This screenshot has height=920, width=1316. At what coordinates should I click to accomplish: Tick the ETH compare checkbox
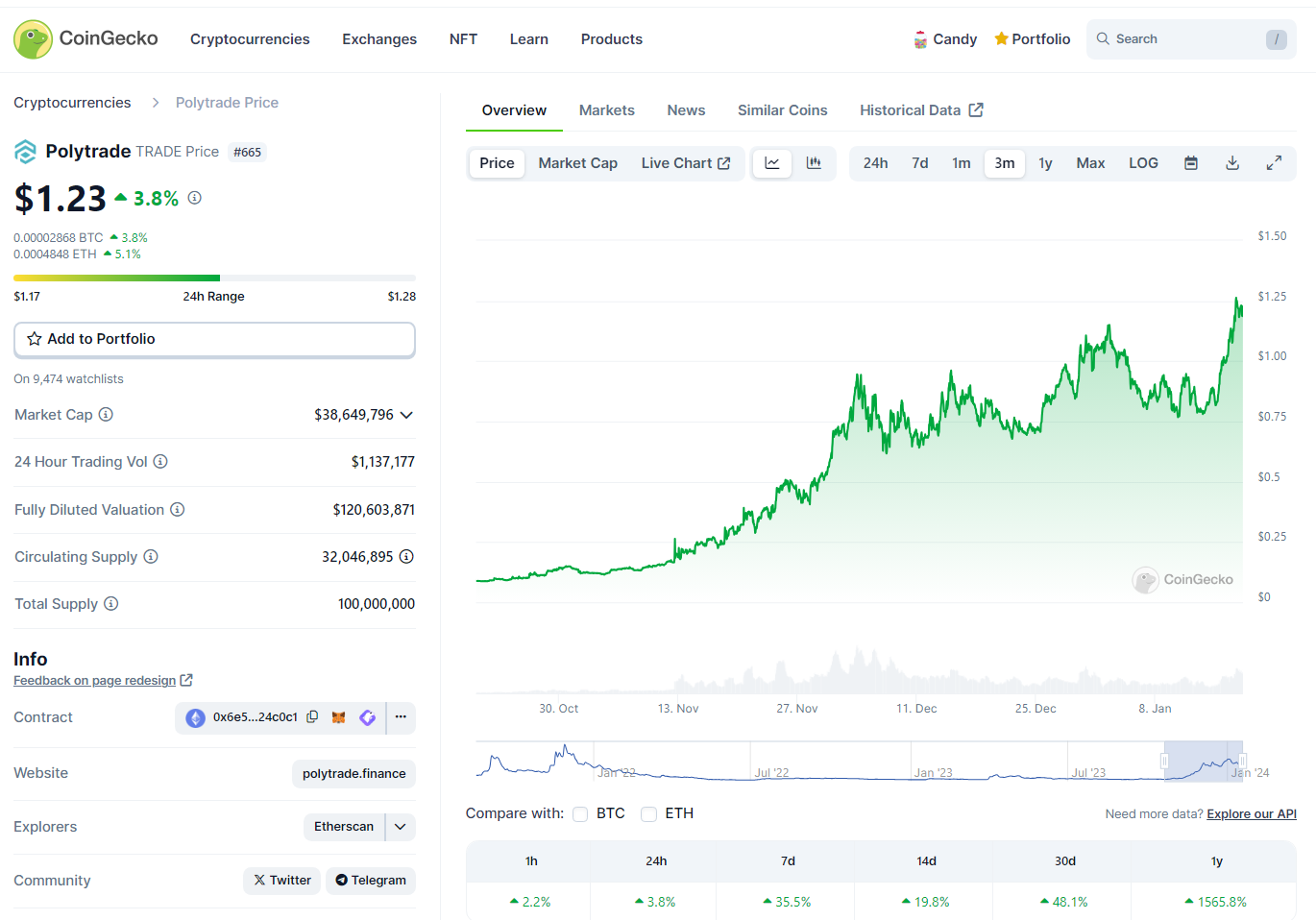click(649, 814)
